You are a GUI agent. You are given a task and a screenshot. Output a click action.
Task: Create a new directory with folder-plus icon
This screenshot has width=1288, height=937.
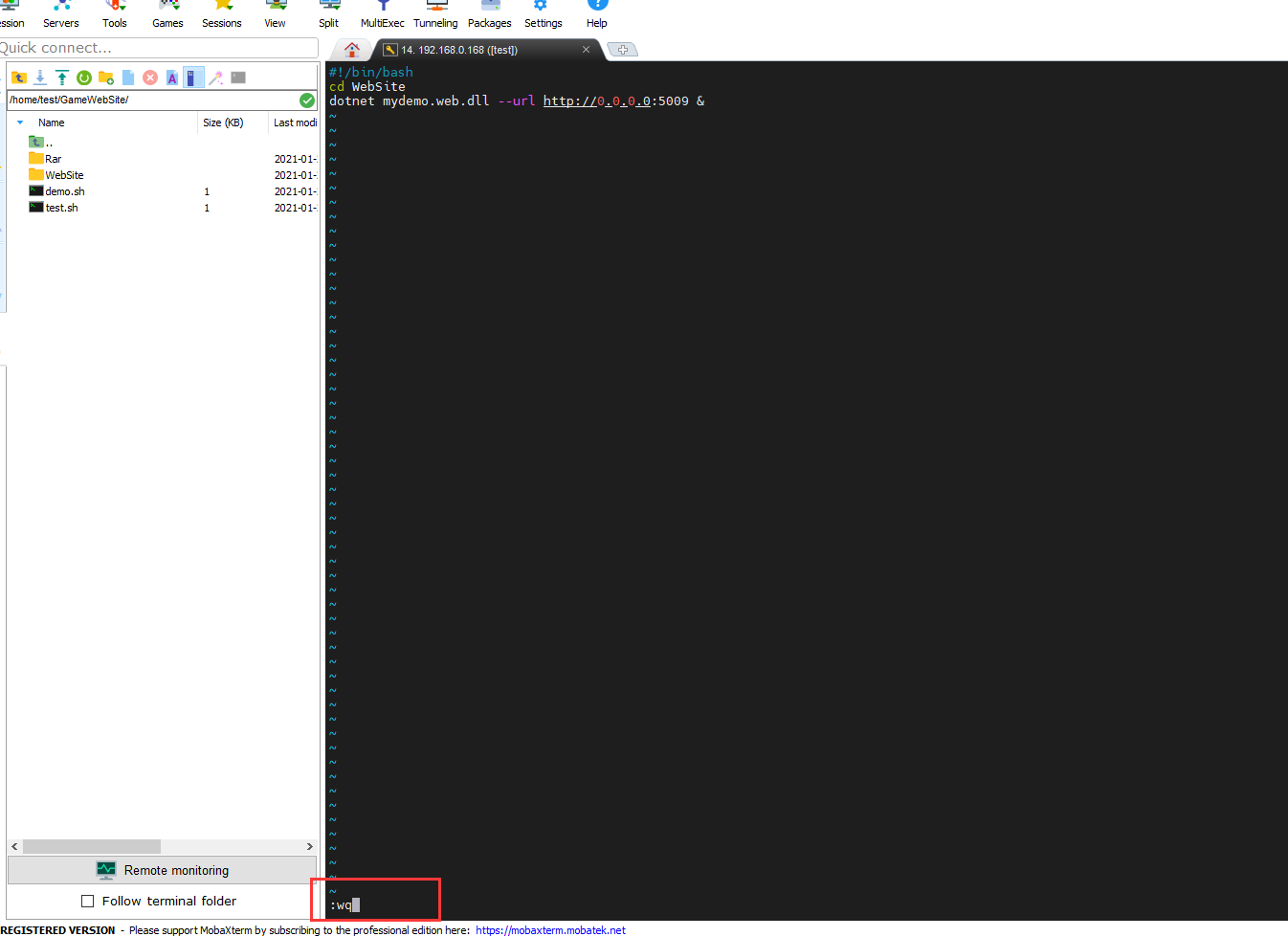click(x=106, y=78)
